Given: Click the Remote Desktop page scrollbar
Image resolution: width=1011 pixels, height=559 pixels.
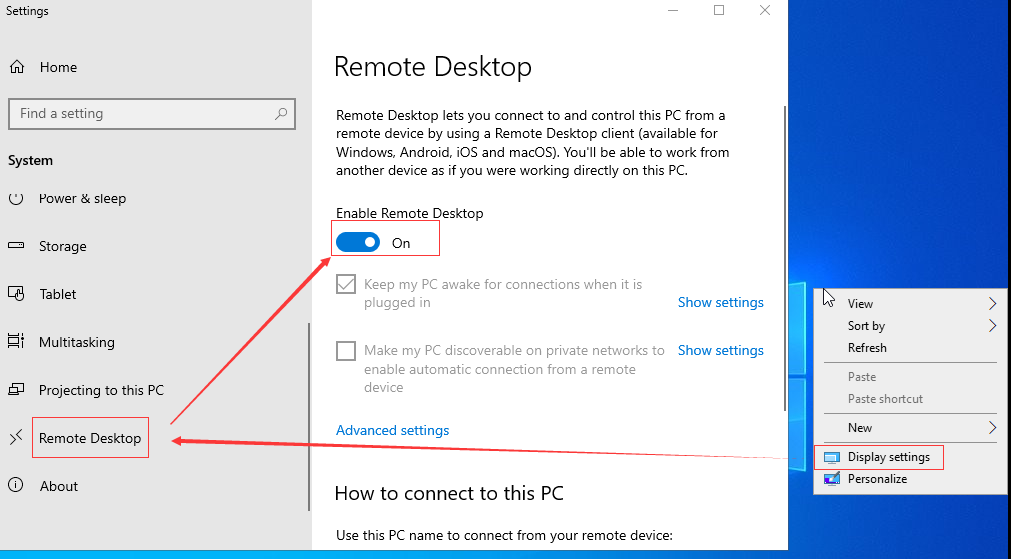Looking at the screenshot, I should (785, 258).
